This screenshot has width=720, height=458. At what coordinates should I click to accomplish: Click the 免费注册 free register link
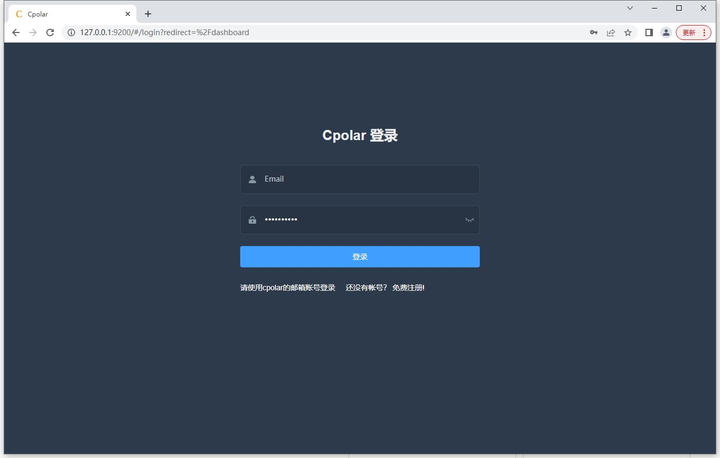408,288
